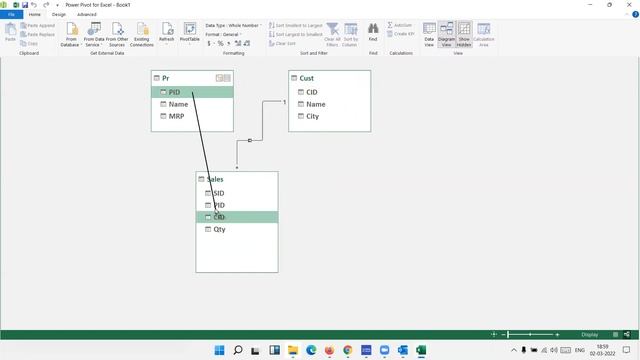Increase decimal places
Viewport: 640px width, 360px height.
point(238,43)
